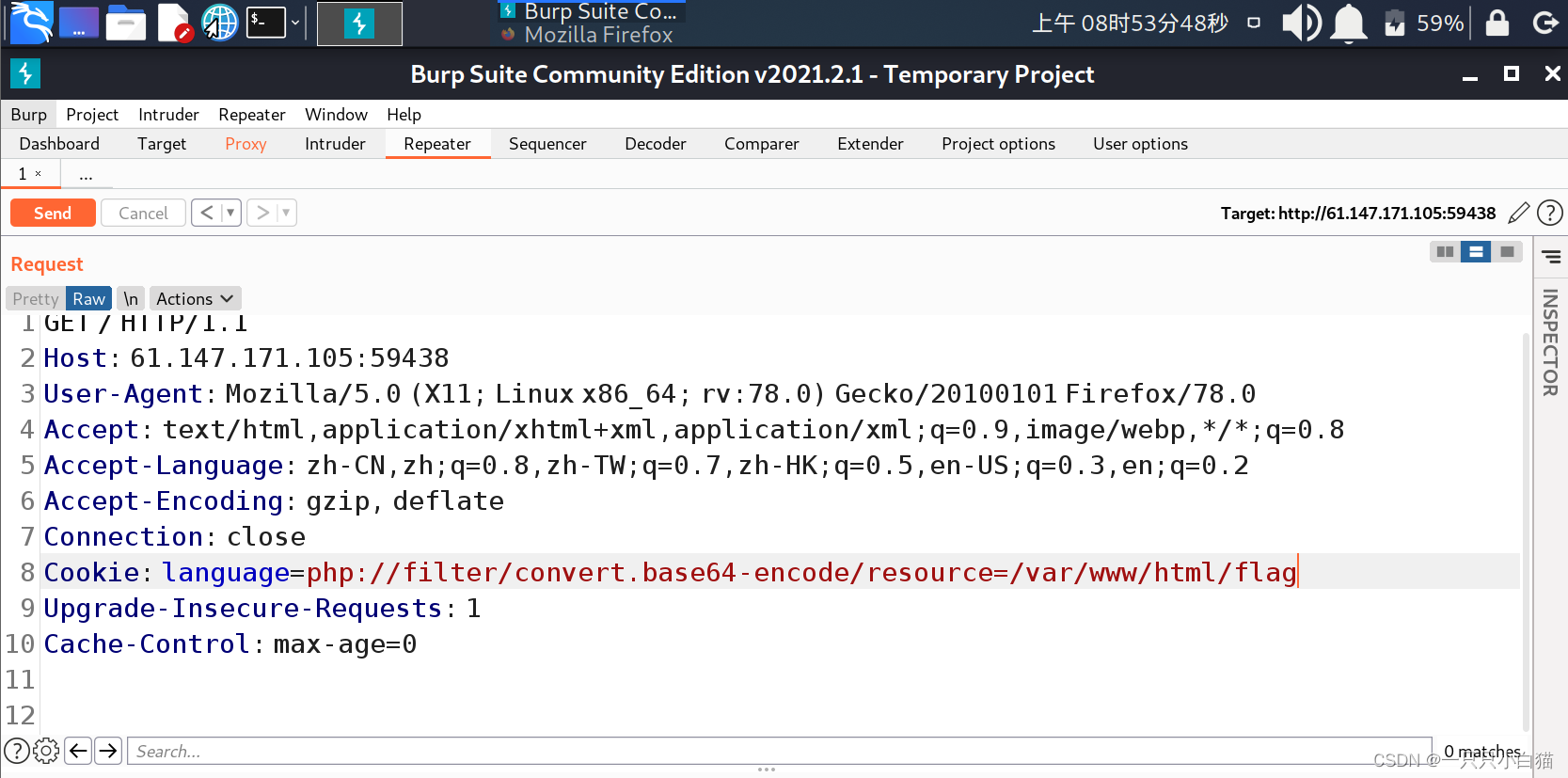Open the purple desktop launcher in the panel
The height and width of the screenshot is (778, 1568).
pyautogui.click(x=79, y=22)
